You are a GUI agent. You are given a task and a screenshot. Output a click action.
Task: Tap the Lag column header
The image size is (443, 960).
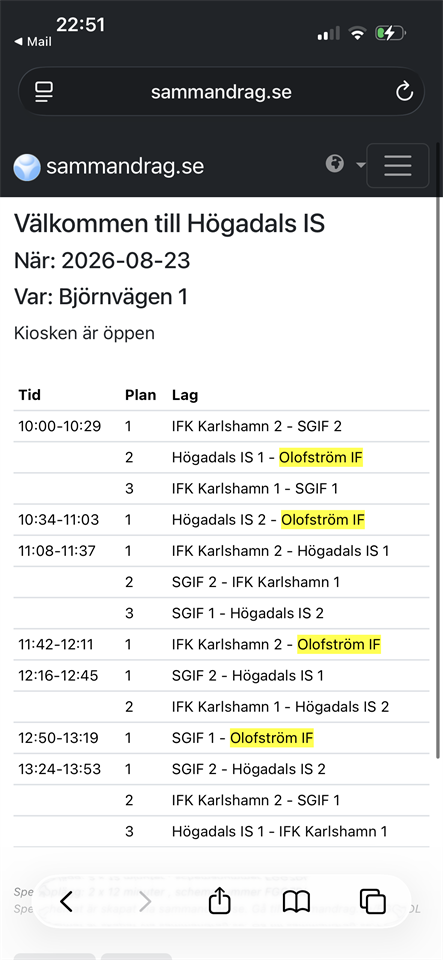(185, 395)
